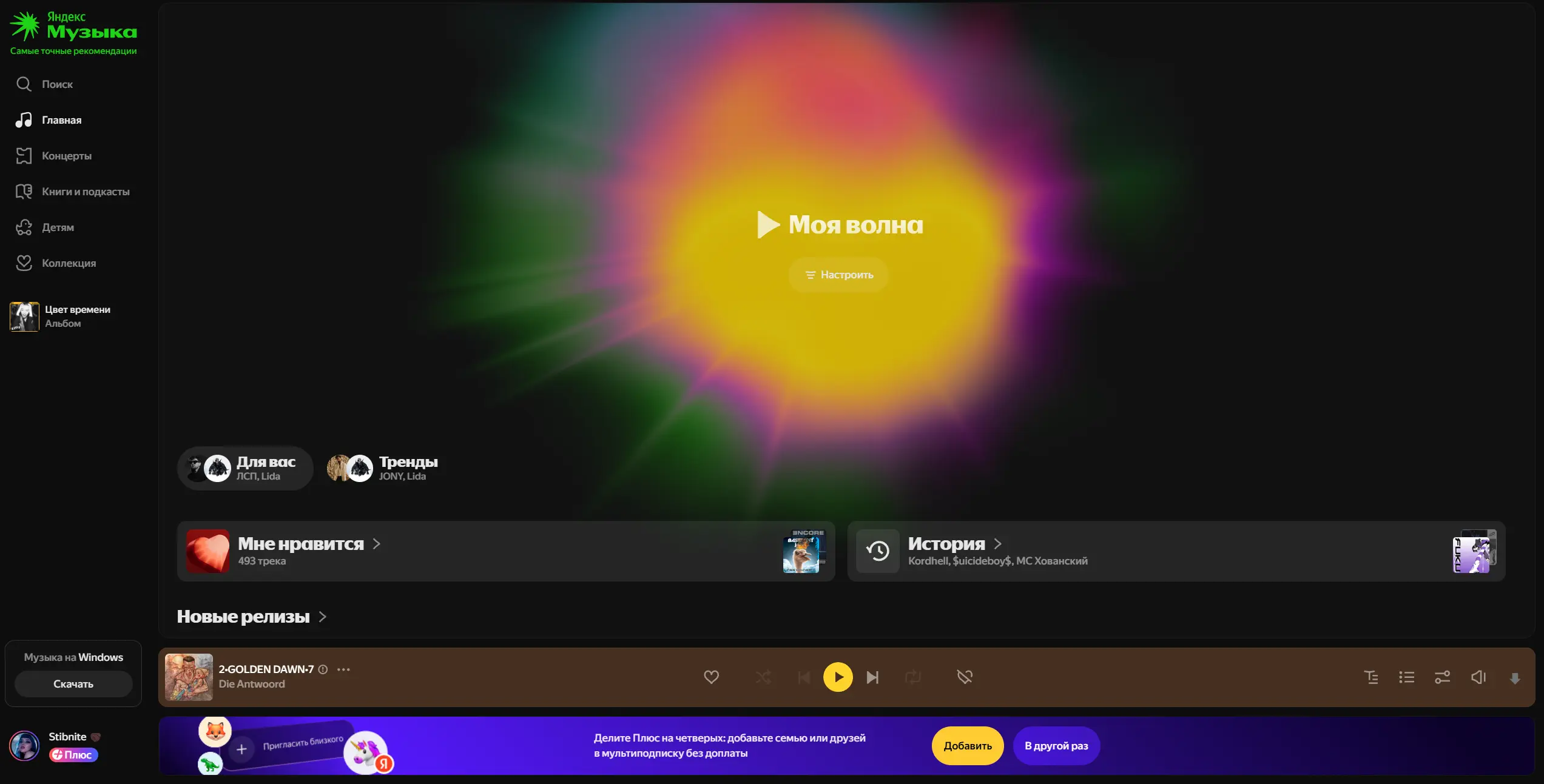Screen dimensions: 1544x784
Task: Toggle shuffle mode in player
Action: pyautogui.click(x=763, y=677)
